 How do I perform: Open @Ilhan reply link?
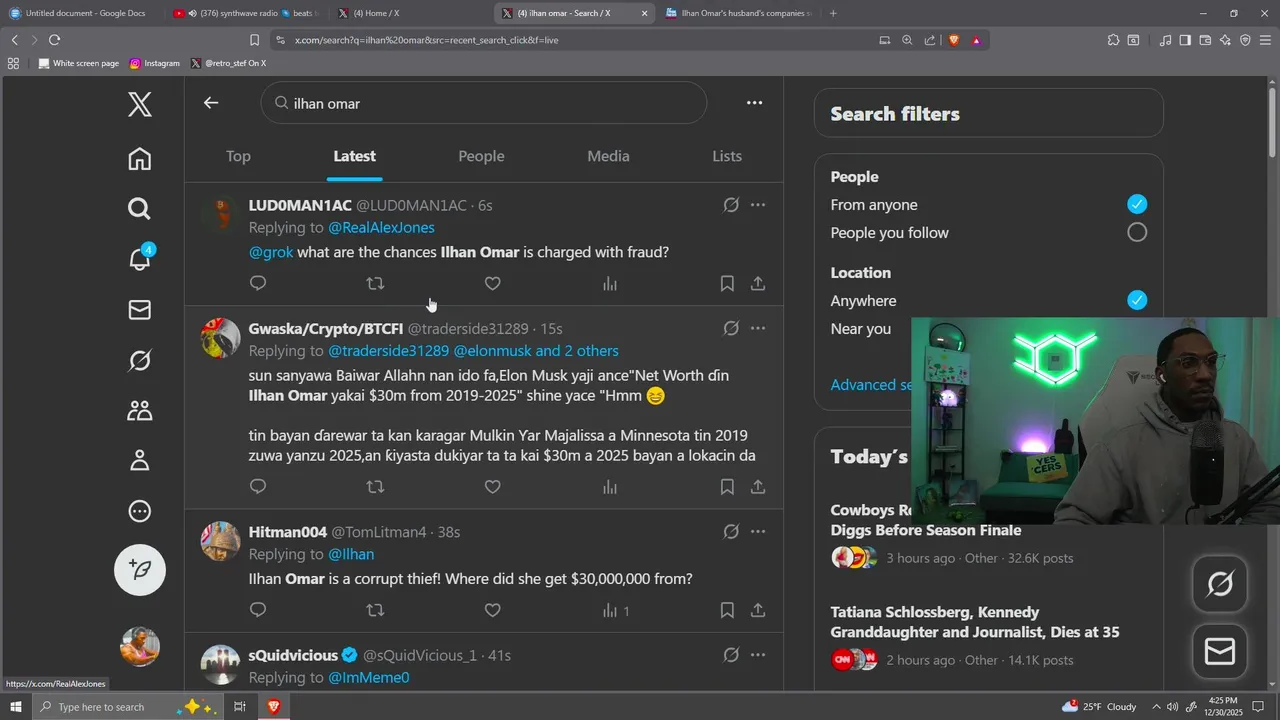click(x=351, y=554)
